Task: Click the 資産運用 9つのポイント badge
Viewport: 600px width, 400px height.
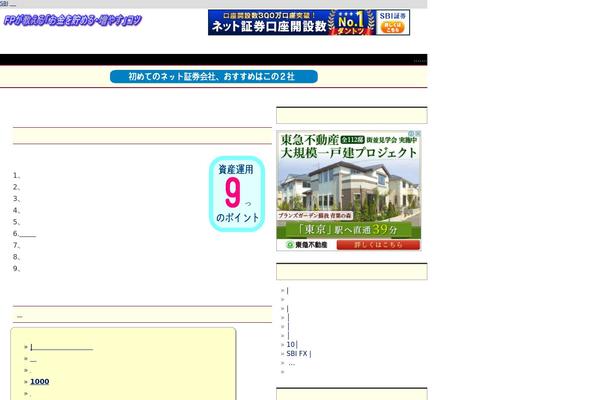Action: click(x=237, y=194)
